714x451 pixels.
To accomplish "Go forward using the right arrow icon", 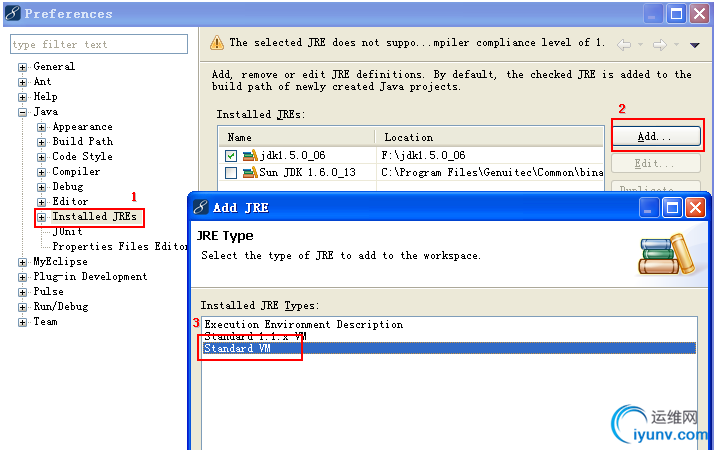I will 659,45.
